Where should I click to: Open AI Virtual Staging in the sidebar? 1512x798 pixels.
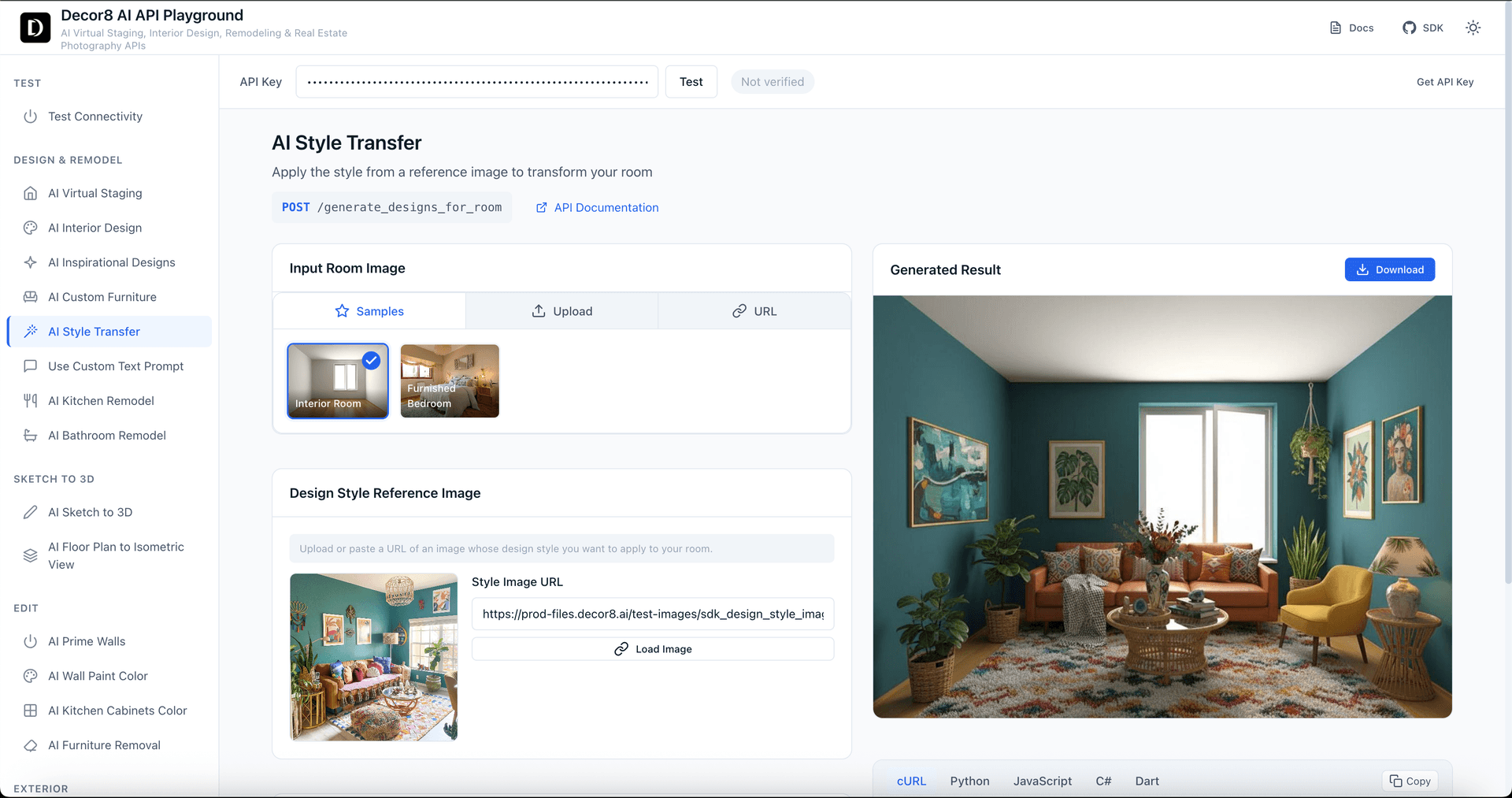click(x=94, y=193)
